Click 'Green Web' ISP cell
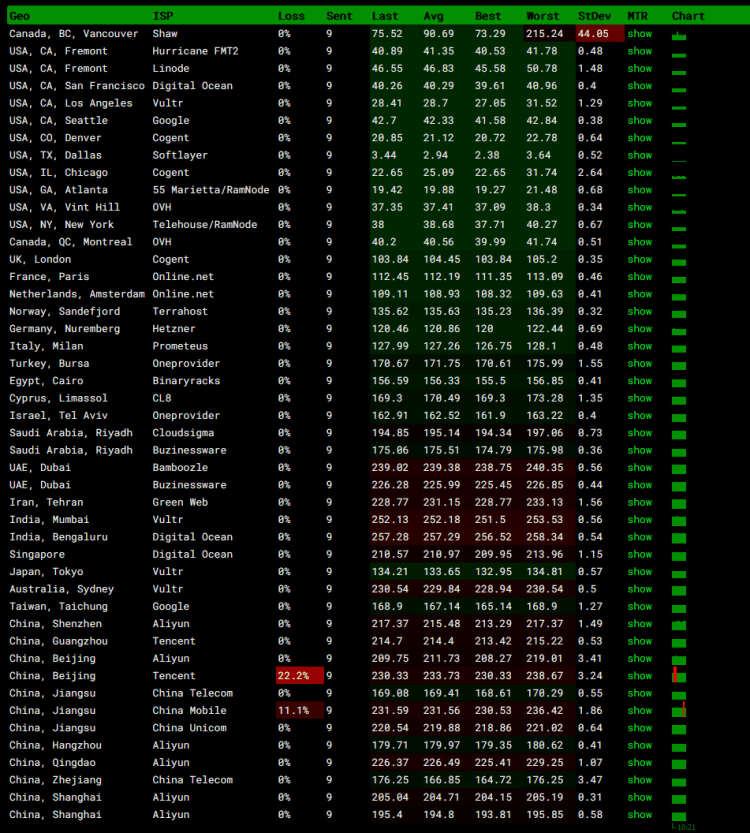Screen dimensions: 750x833 180,503
